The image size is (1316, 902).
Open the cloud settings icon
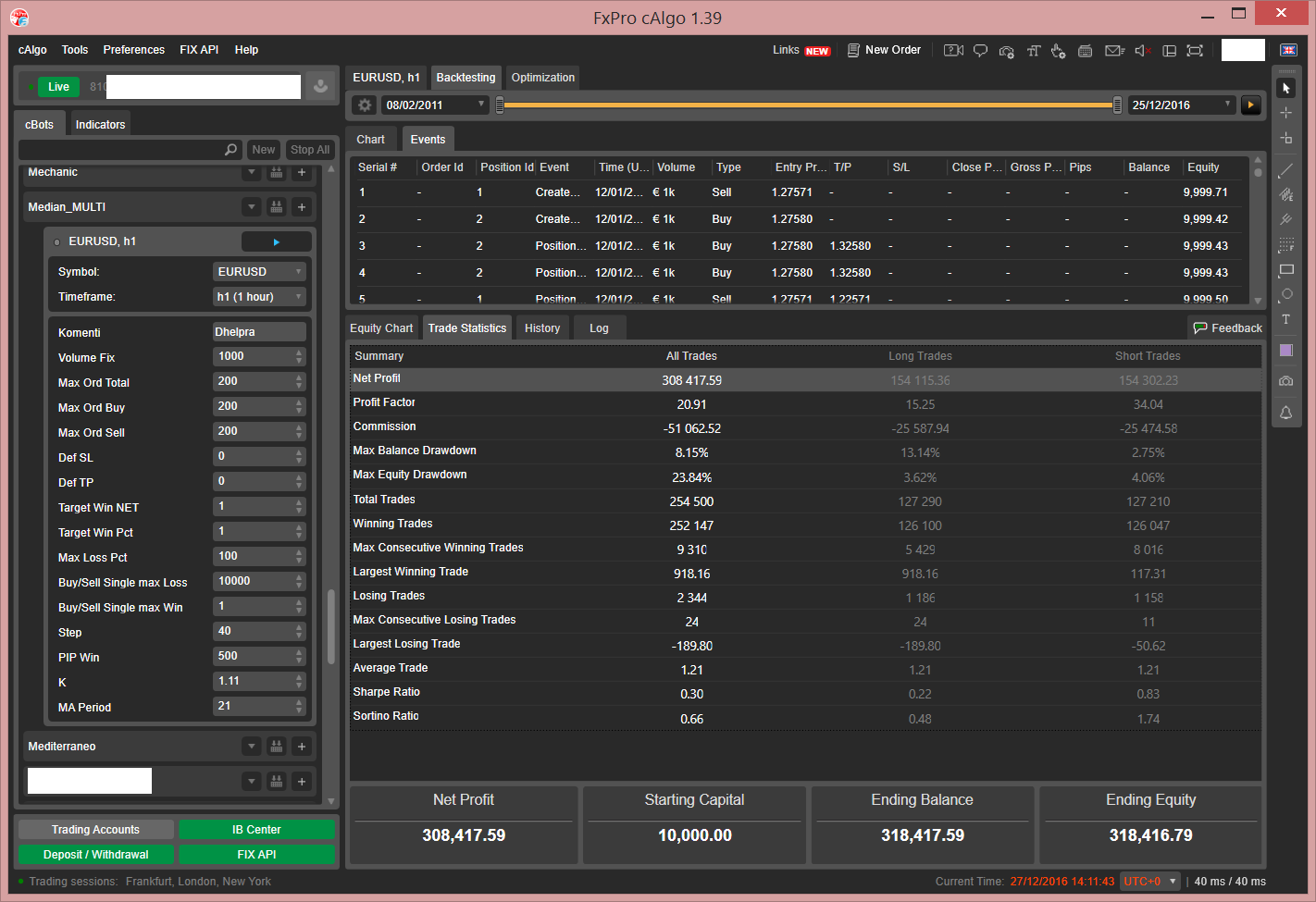pyautogui.click(x=1007, y=51)
